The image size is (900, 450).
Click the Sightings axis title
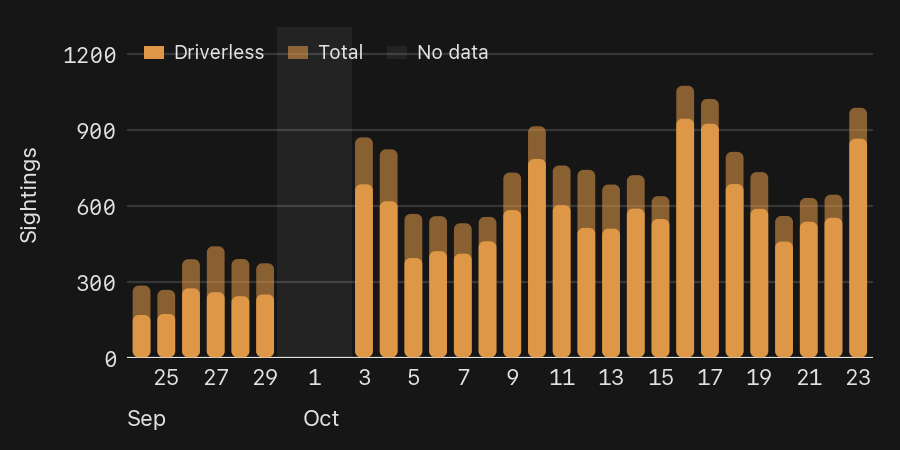tap(29, 196)
